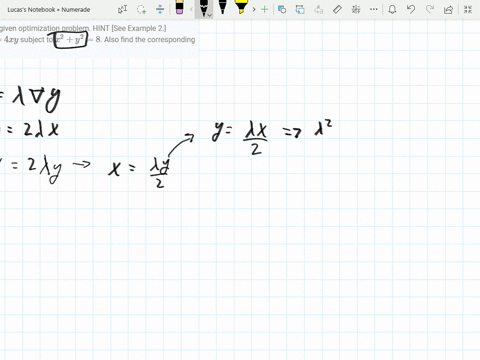
Task: Activate the Lasso Select tool
Action: (x=141, y=9)
